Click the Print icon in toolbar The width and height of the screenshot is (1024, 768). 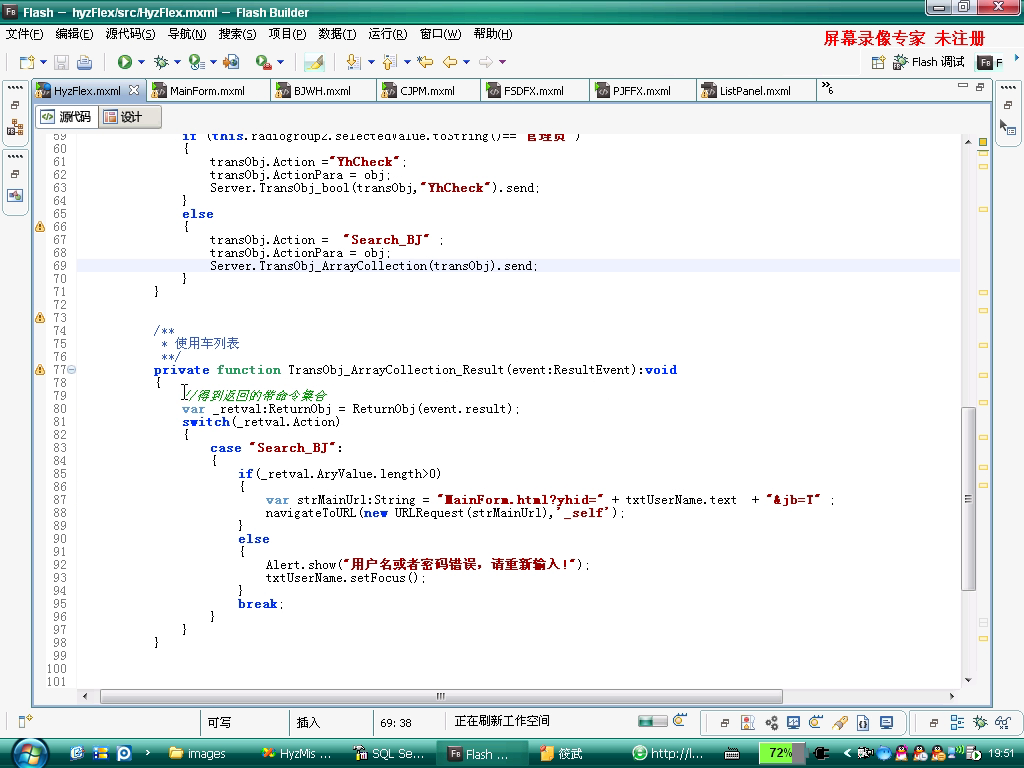[84, 62]
